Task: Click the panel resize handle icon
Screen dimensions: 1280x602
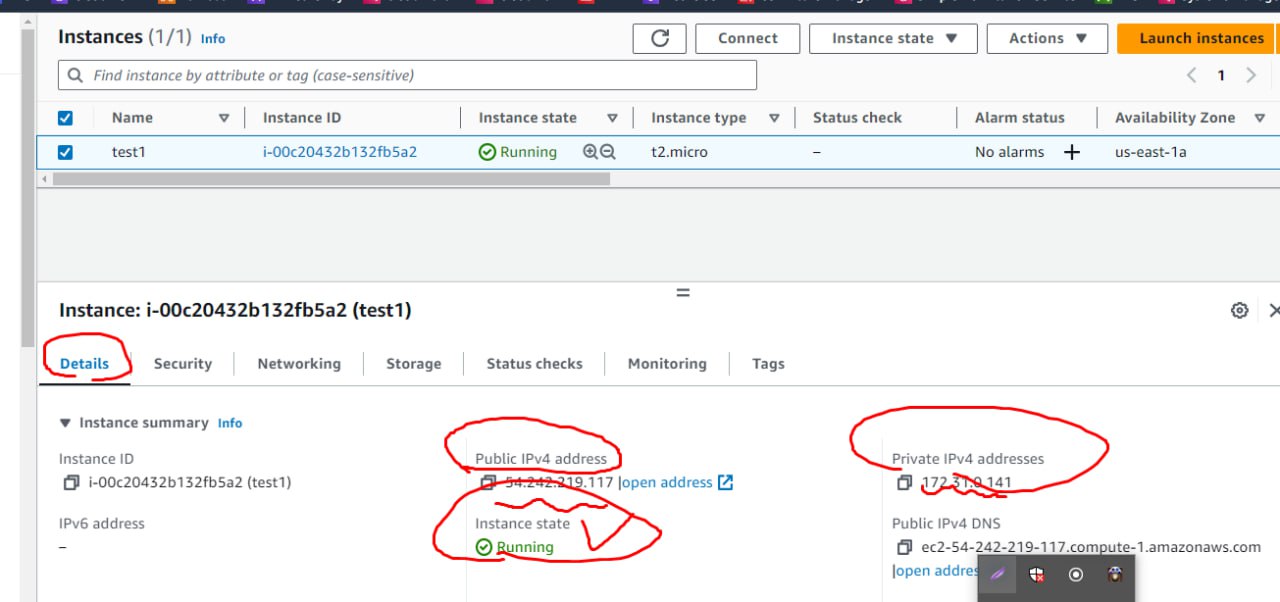Action: 683,293
